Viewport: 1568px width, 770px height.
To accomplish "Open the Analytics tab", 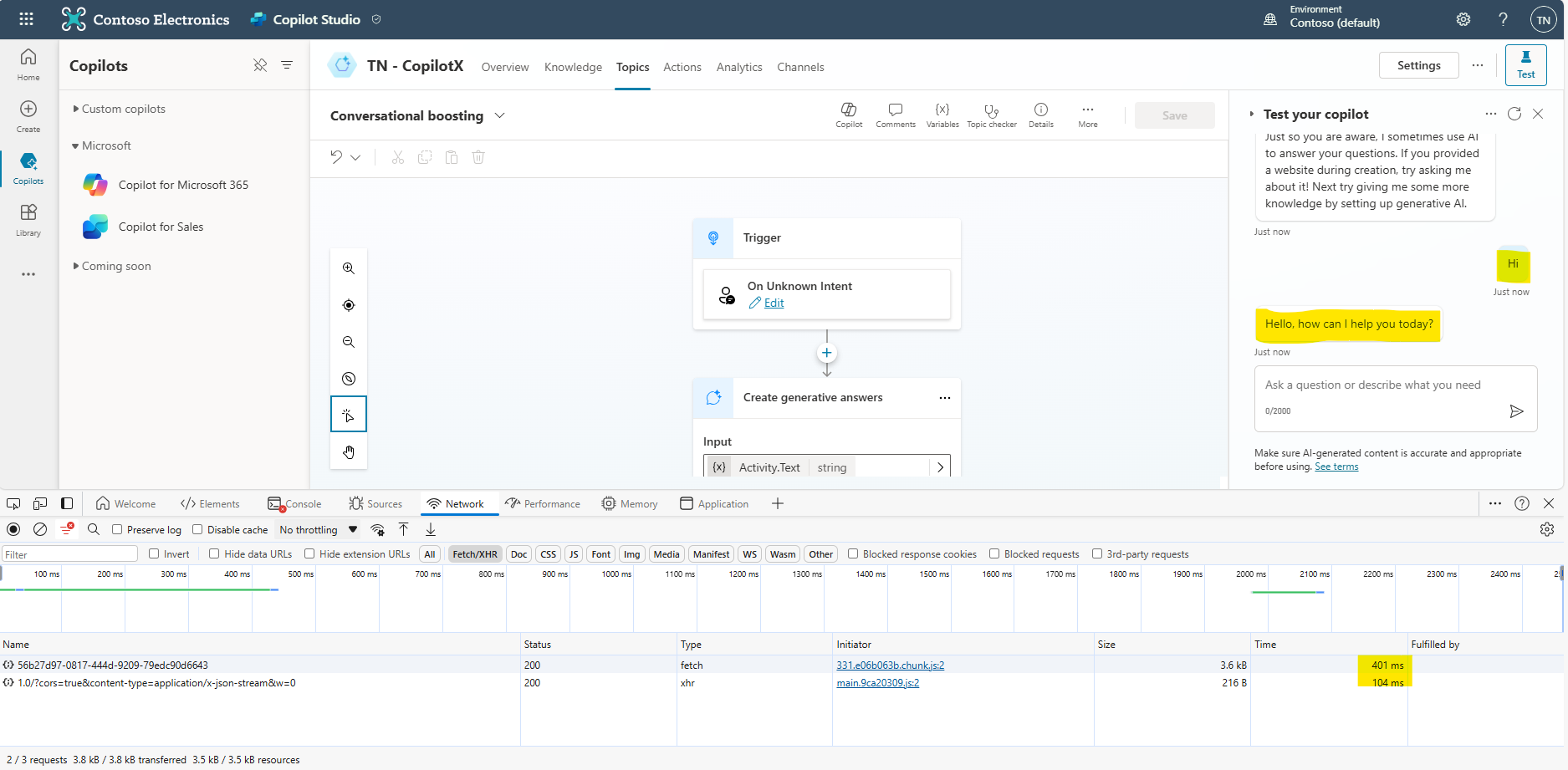I will (x=739, y=67).
